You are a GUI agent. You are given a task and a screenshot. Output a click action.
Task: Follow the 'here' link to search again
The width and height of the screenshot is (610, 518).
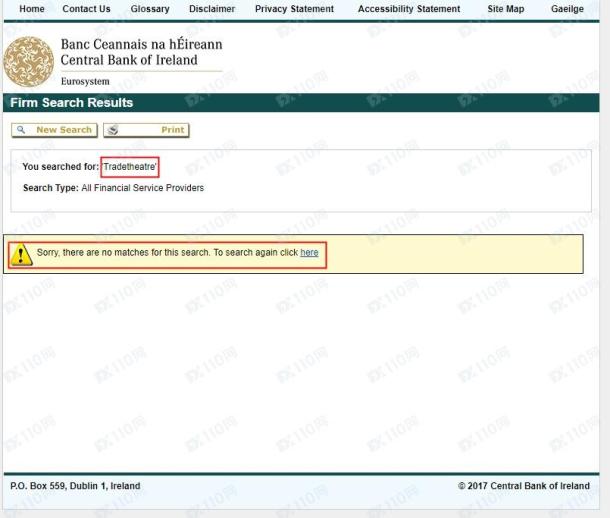[x=309, y=252]
